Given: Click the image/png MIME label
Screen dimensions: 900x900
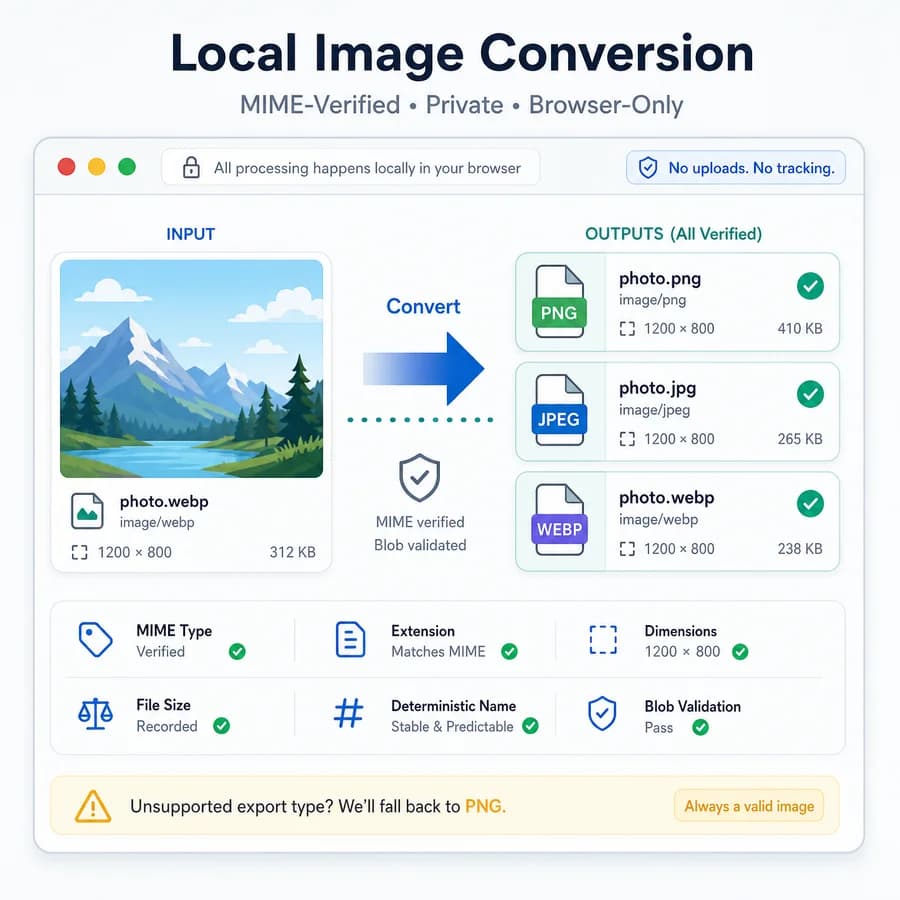Looking at the screenshot, I should [x=652, y=300].
